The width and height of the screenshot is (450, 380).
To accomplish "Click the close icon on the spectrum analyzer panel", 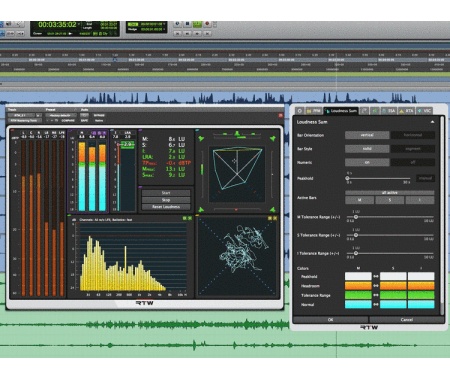I will click(190, 218).
